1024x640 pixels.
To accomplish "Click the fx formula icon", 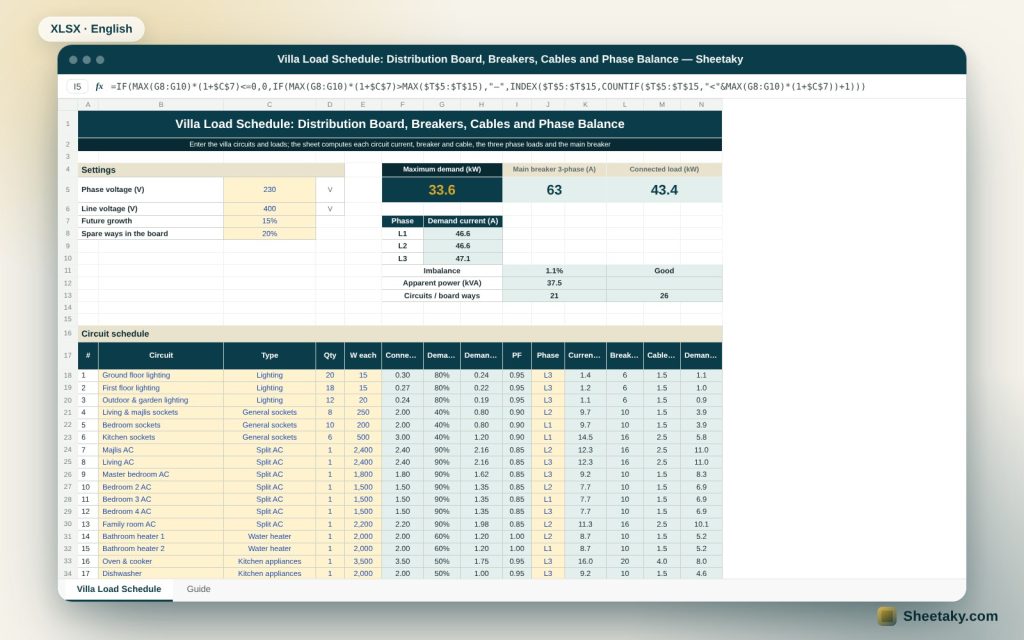I will point(99,86).
